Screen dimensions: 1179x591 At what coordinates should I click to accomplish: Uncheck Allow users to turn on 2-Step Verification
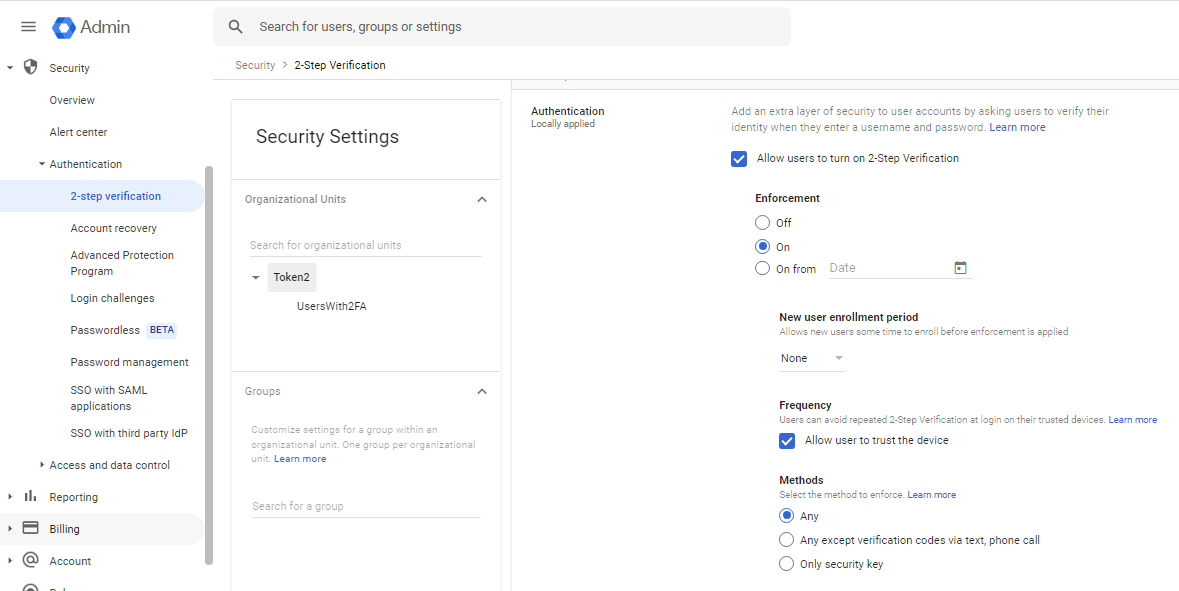click(x=739, y=159)
